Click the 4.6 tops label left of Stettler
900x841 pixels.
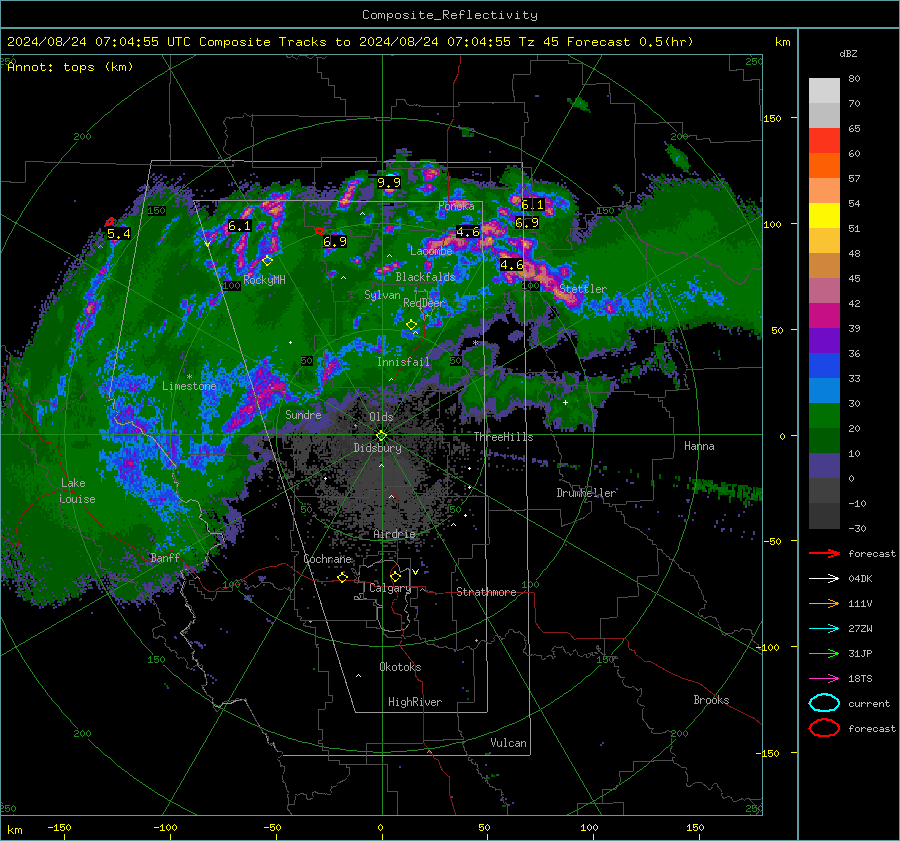(x=511, y=265)
